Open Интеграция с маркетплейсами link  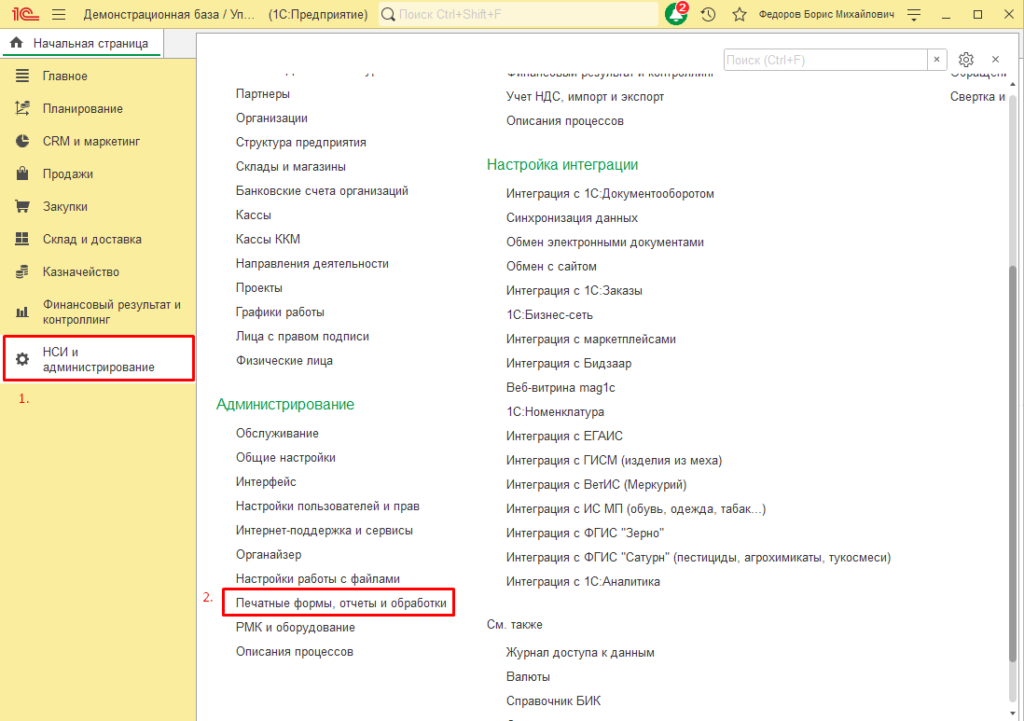pyautogui.click(x=591, y=339)
